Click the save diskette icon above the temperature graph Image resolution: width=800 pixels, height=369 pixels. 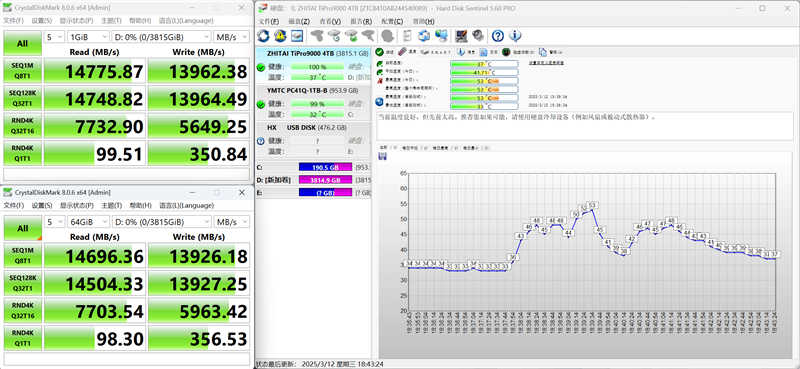point(383,156)
